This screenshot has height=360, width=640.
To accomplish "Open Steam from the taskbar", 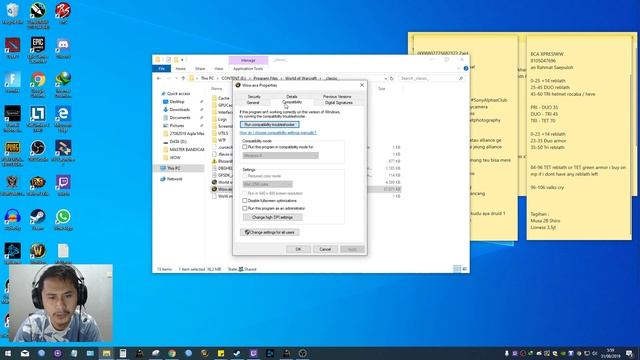I will pos(237,353).
